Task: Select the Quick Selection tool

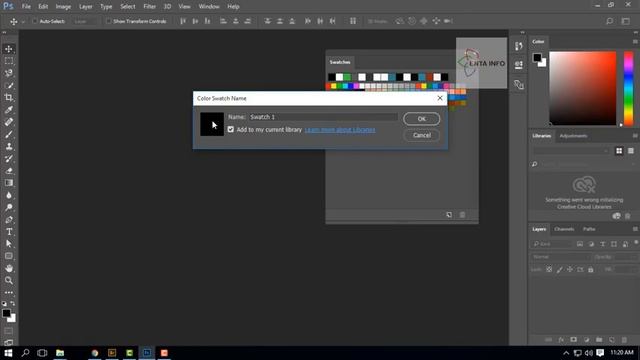Action: click(9, 86)
